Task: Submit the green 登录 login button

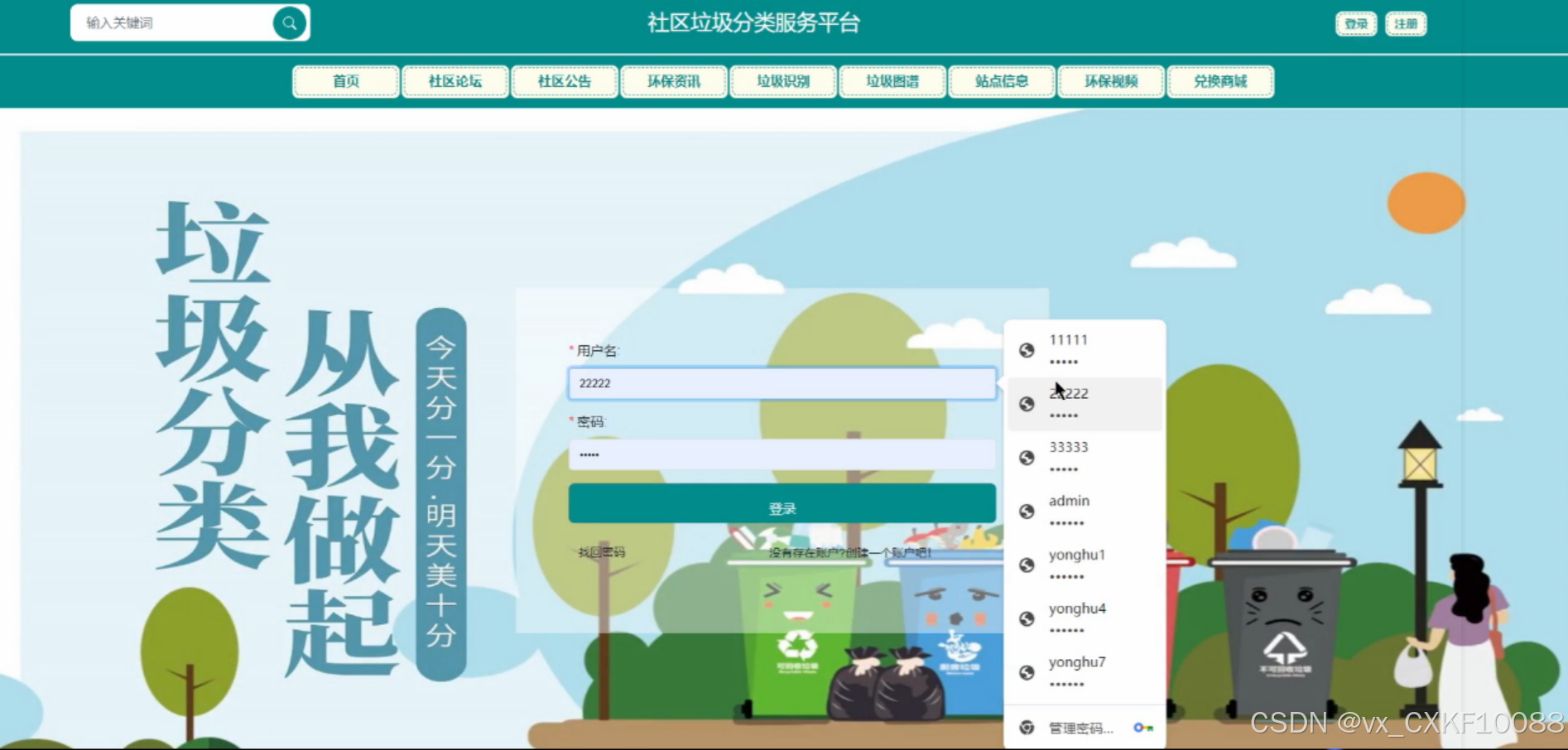Action: pyautogui.click(x=782, y=503)
